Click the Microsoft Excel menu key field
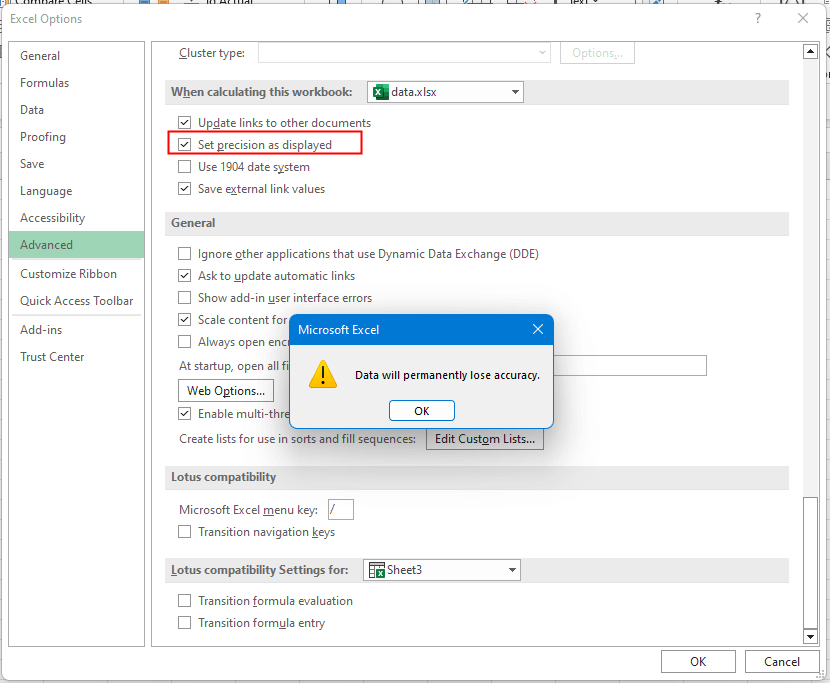 click(x=341, y=510)
